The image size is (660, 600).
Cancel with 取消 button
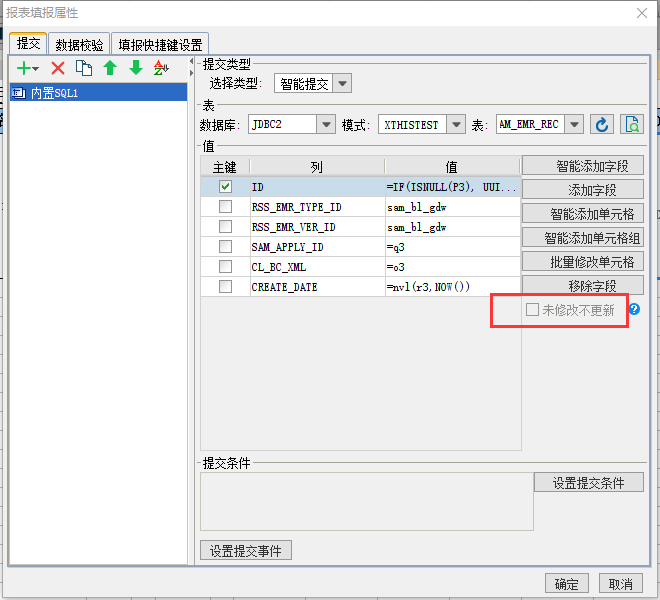click(x=621, y=584)
